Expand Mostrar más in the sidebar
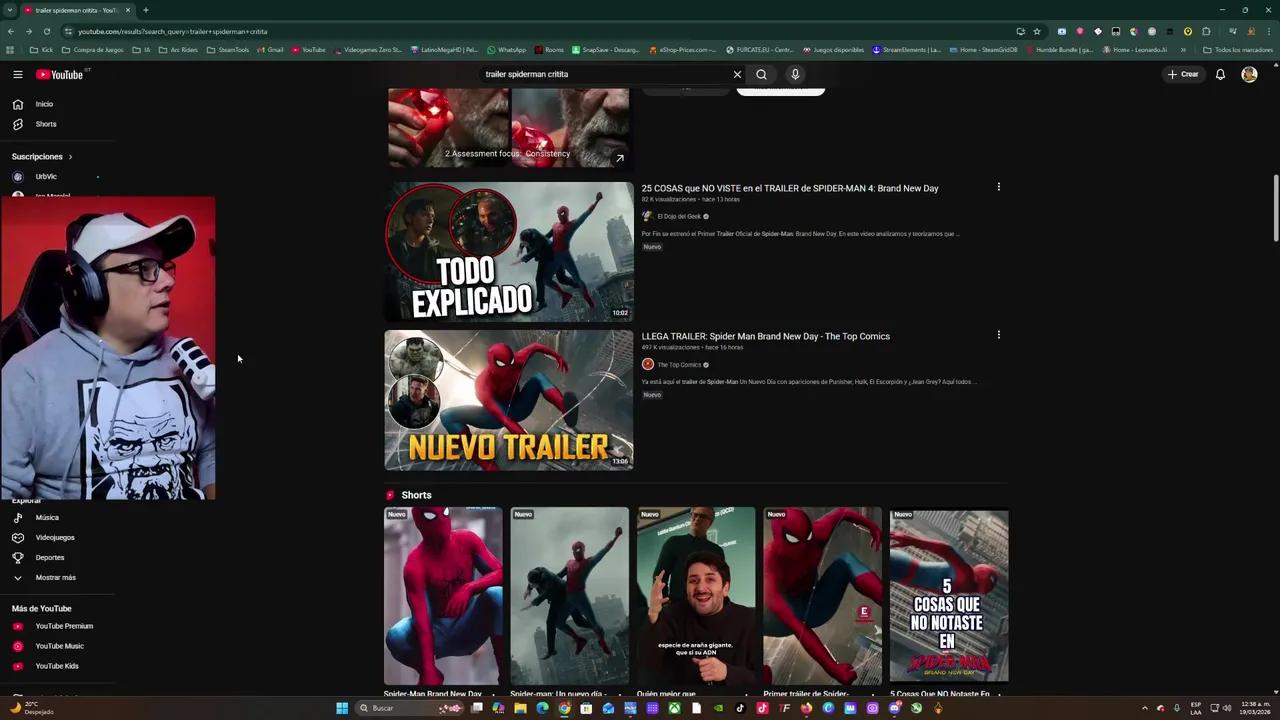 [55, 577]
